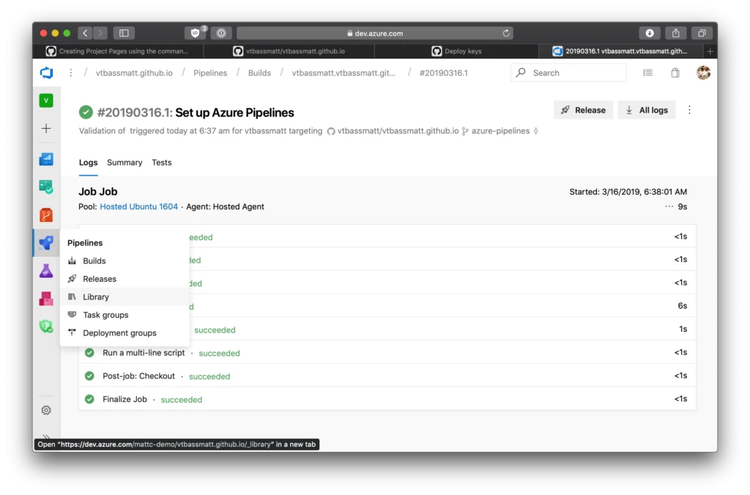Screen dimensions: 750x495
Task: Open the Test Plans flask icon
Action: 46,271
